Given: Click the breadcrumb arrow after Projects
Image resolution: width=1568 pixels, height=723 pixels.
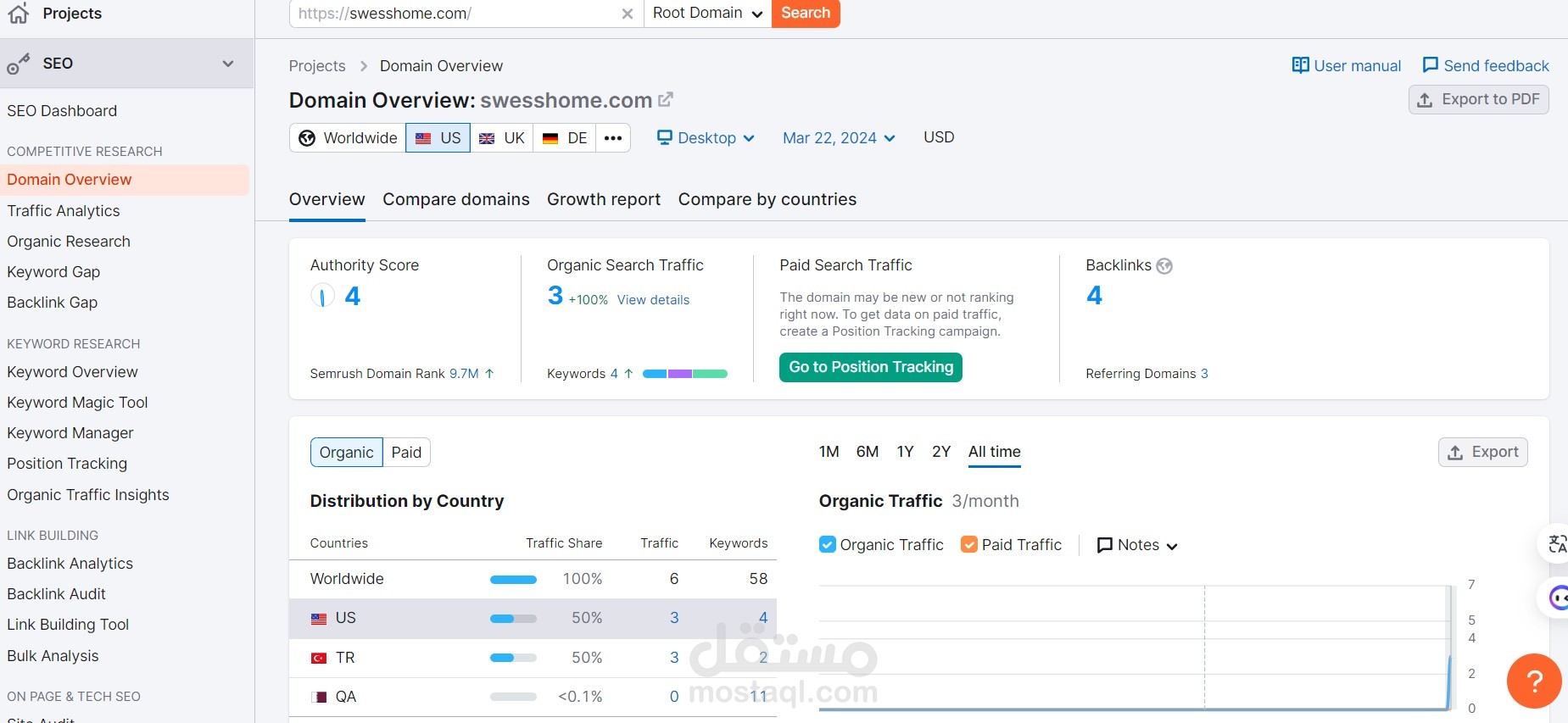Looking at the screenshot, I should click(x=363, y=66).
